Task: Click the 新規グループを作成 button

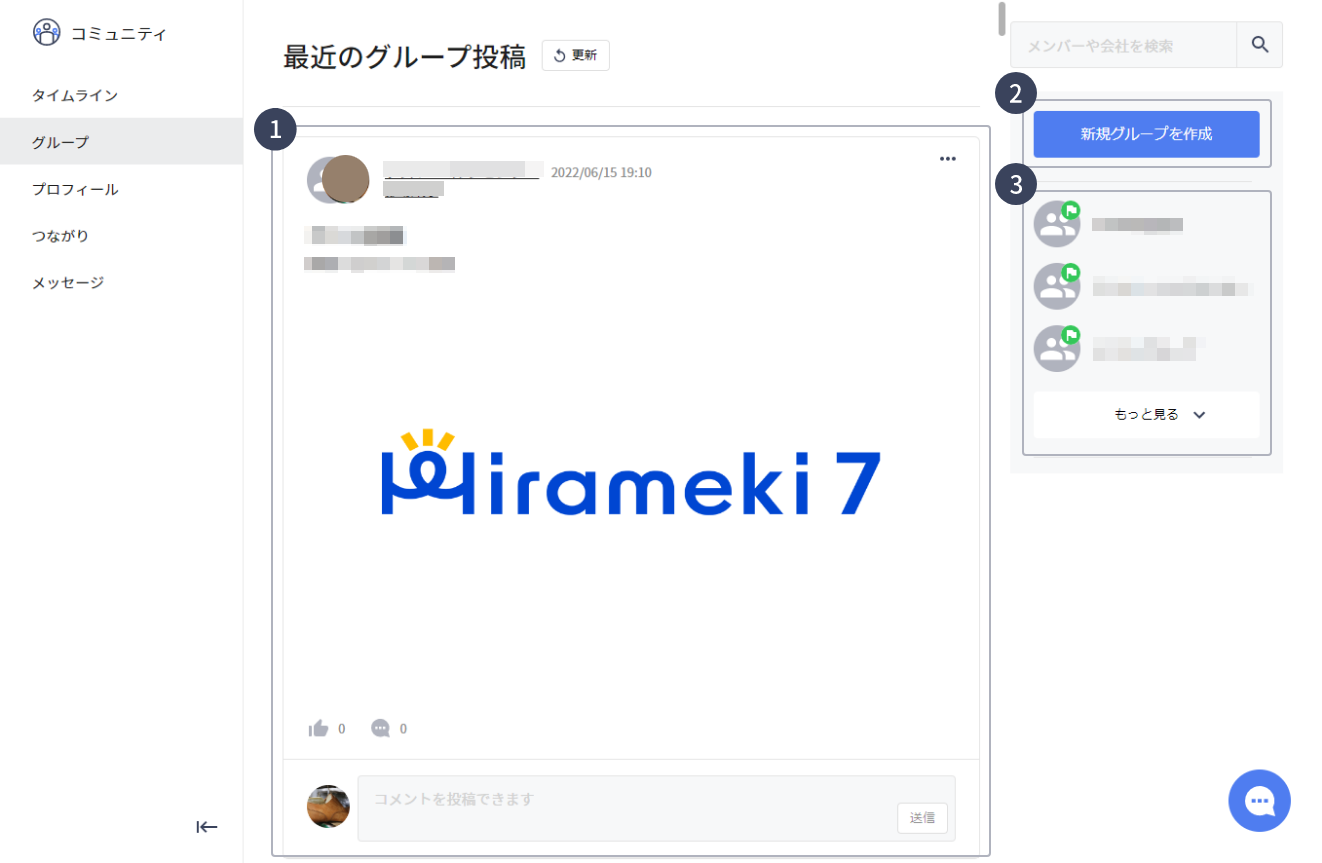Action: 1146,134
